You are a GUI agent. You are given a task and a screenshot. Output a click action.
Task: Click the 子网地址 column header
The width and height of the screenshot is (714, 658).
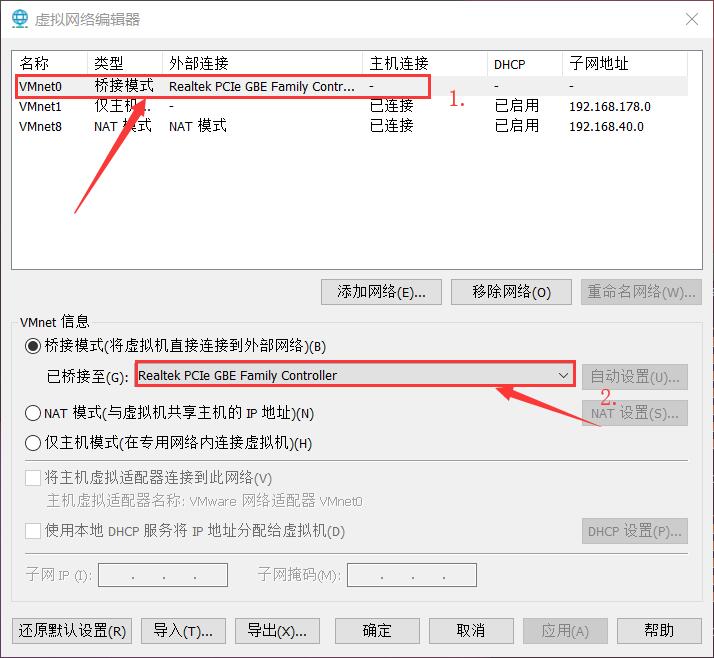click(x=625, y=63)
